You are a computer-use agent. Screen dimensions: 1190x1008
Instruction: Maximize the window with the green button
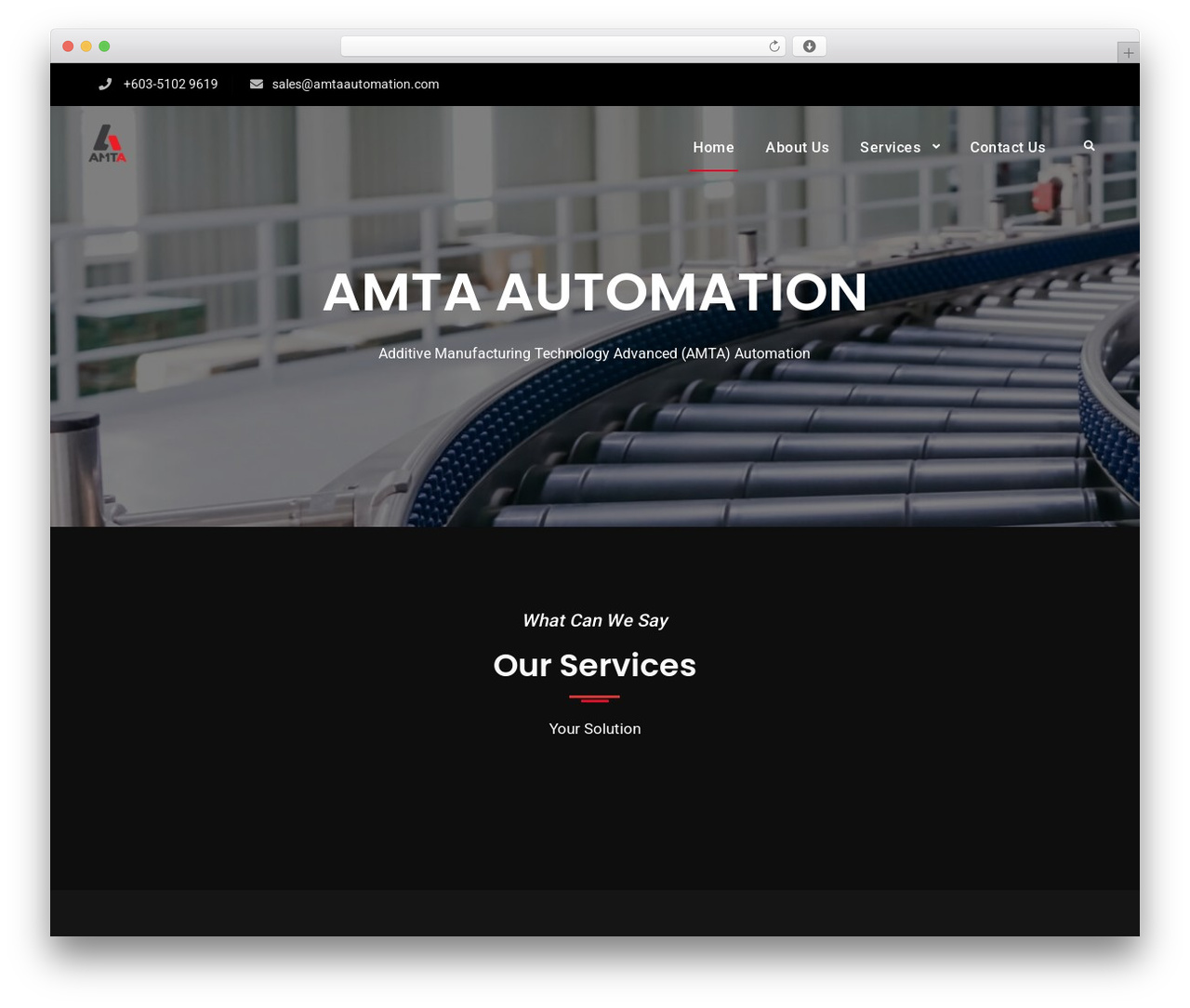click(x=104, y=46)
